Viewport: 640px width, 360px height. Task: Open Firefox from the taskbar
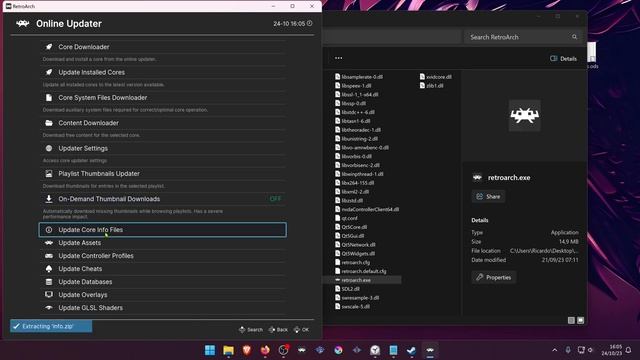point(265,350)
